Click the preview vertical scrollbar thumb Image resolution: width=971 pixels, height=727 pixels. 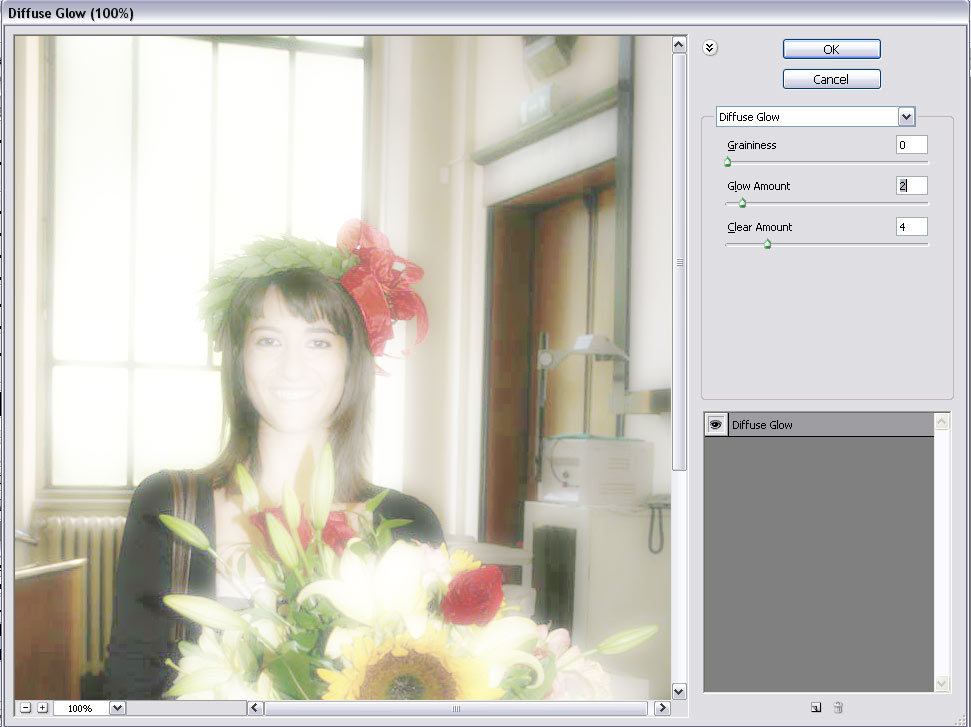point(679,262)
